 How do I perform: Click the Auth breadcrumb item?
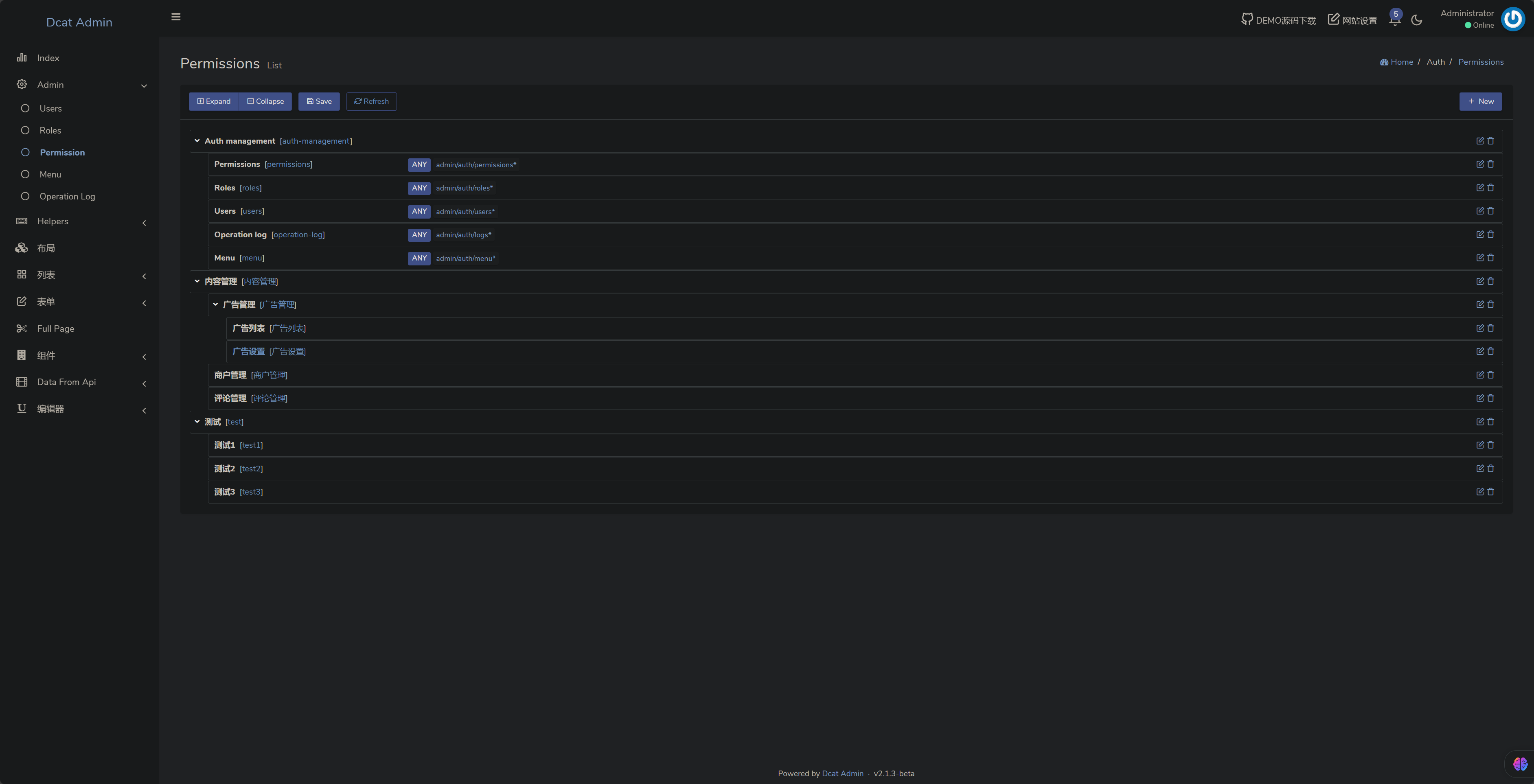pyautogui.click(x=1435, y=62)
